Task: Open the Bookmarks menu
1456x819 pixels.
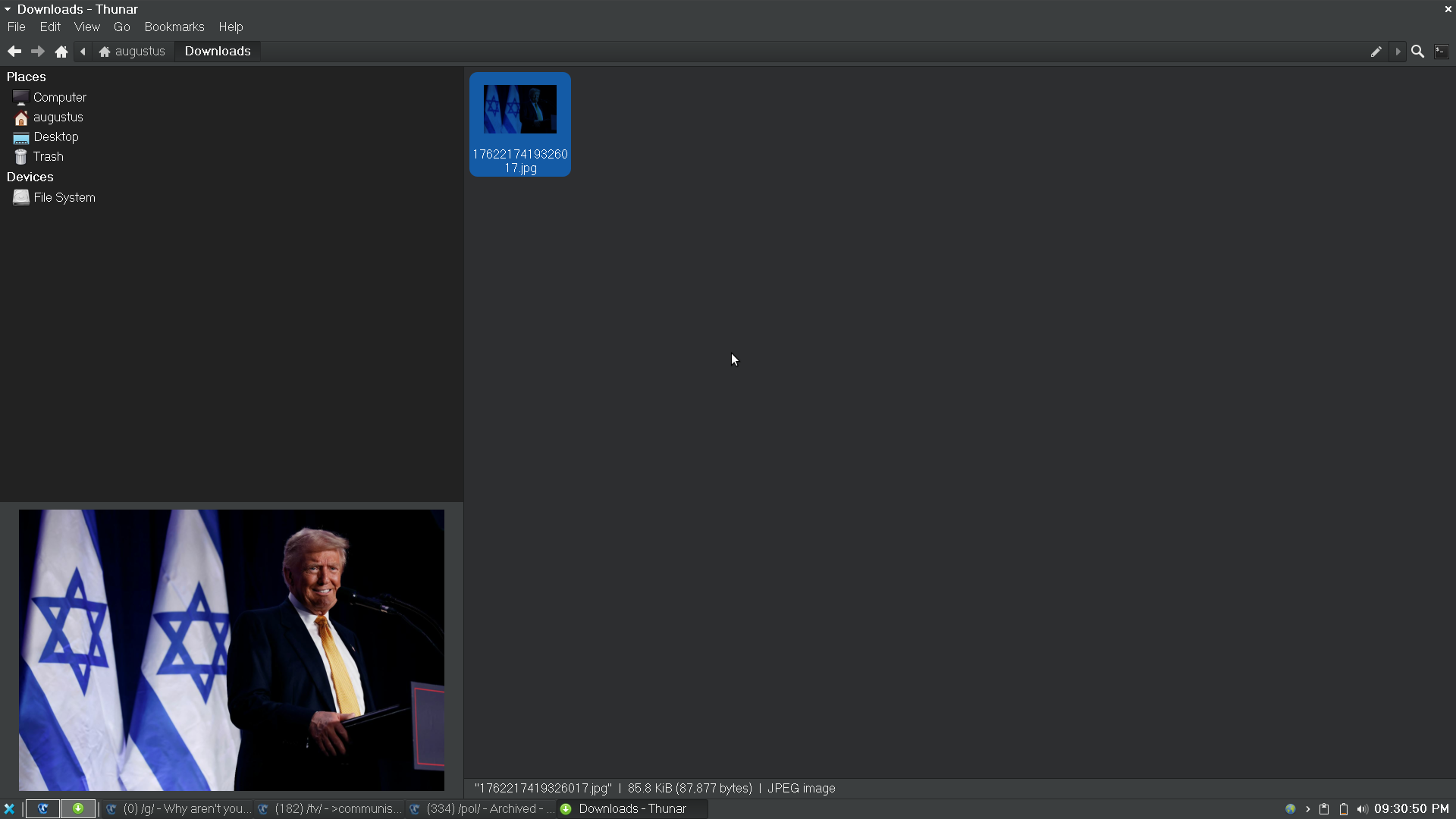Action: coord(174,27)
